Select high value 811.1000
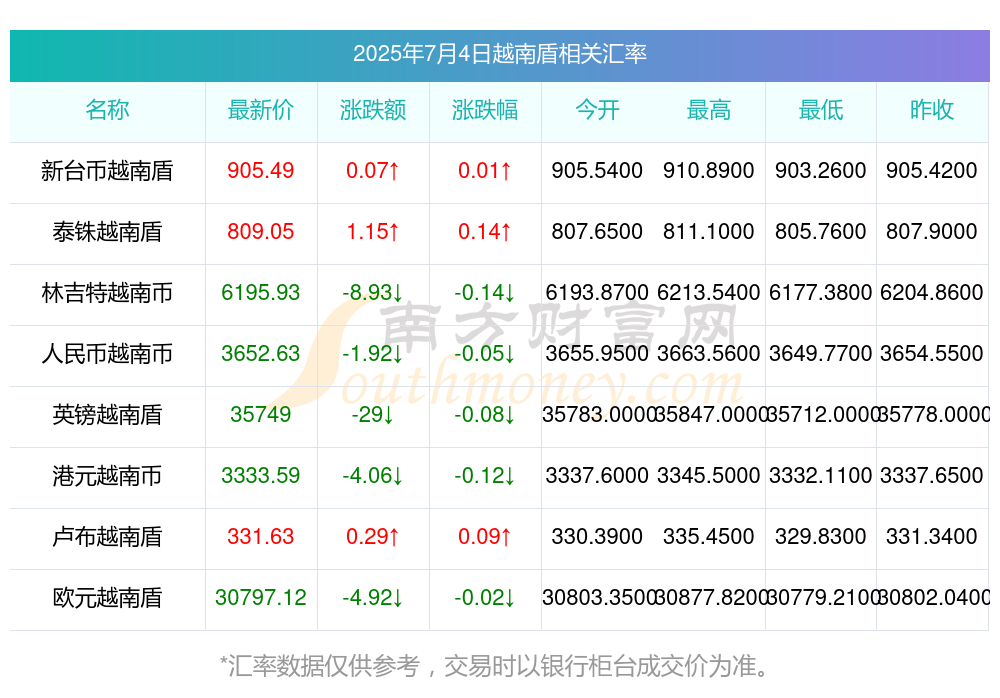Viewport: 1000px width, 698px height. click(x=709, y=232)
